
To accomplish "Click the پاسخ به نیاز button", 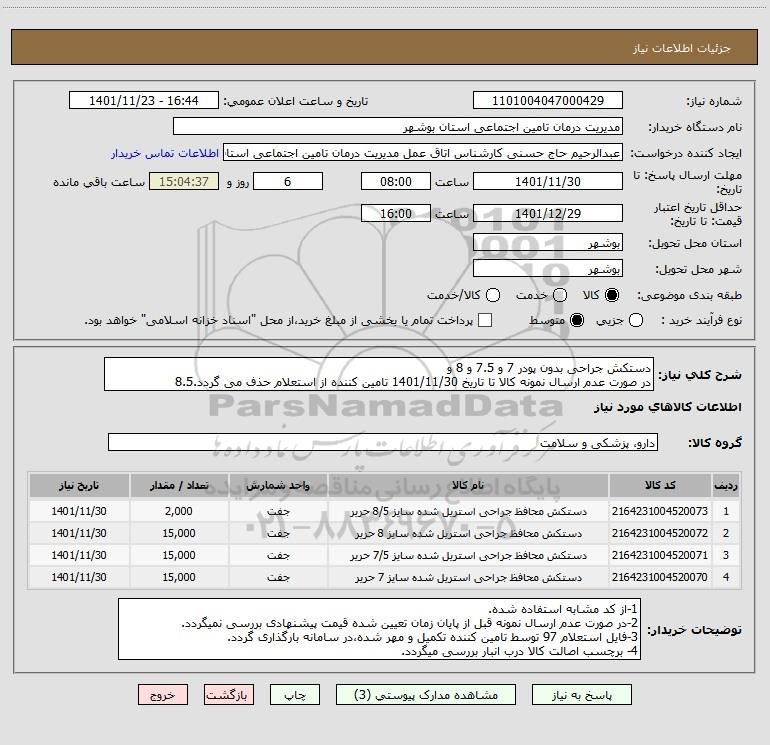I will click(x=581, y=695).
